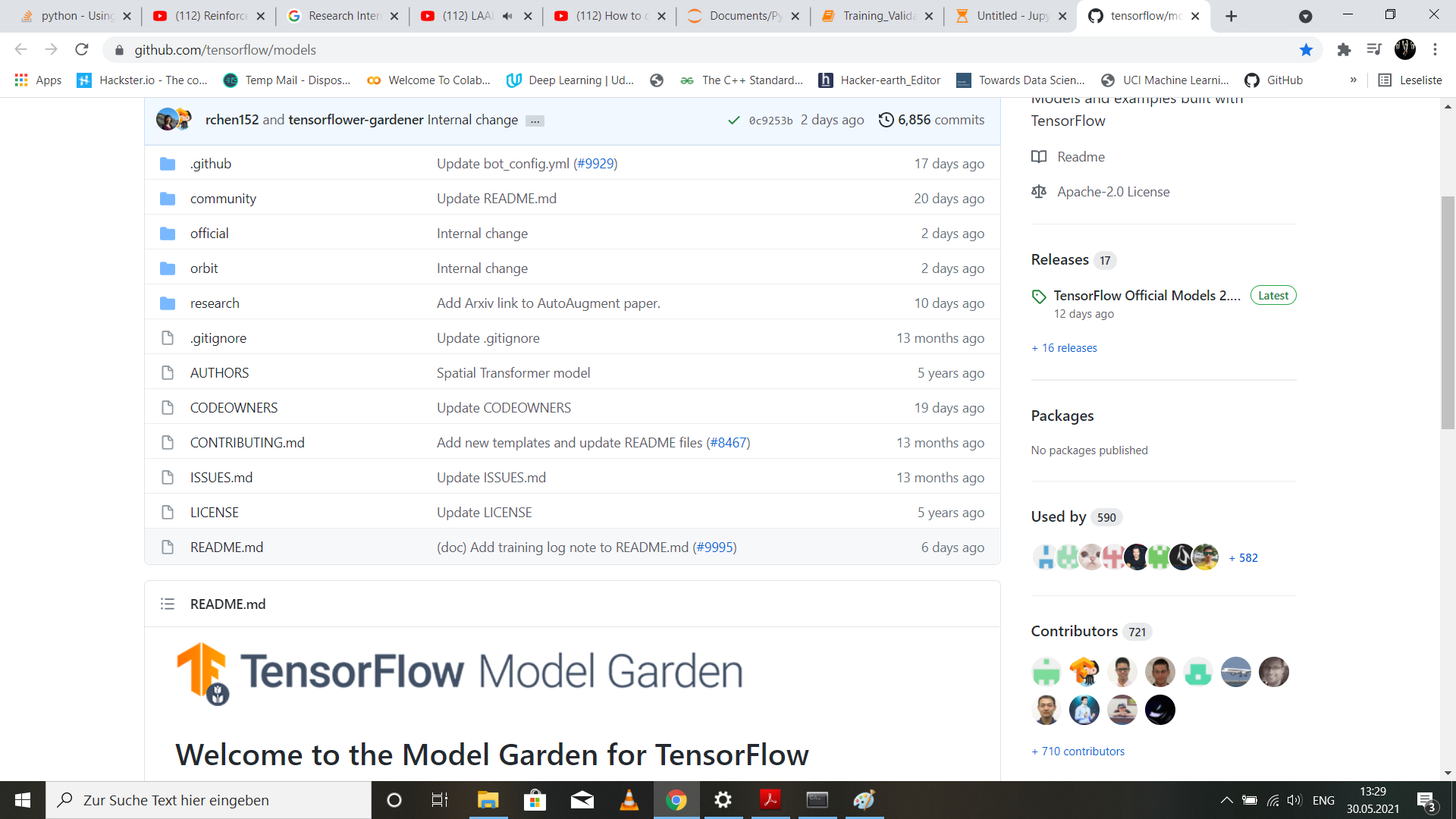The width and height of the screenshot is (1456, 819).
Task: Launch GIMP from the taskbar
Action: coord(864,800)
